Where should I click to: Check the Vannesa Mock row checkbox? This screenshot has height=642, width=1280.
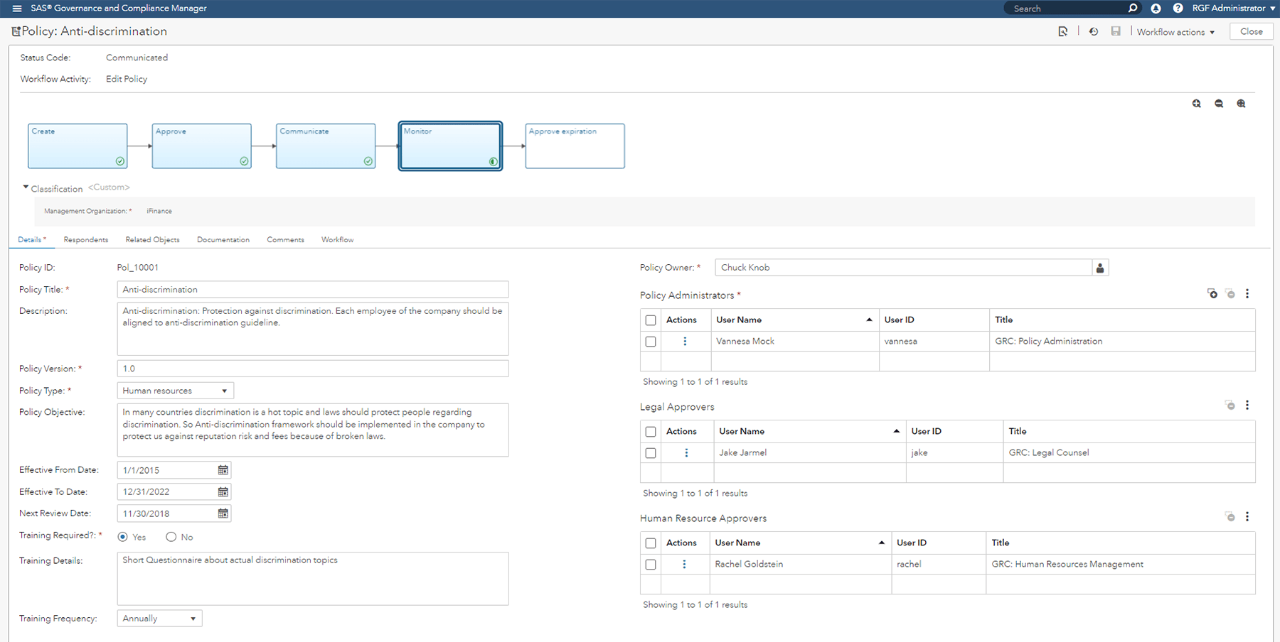[651, 342]
